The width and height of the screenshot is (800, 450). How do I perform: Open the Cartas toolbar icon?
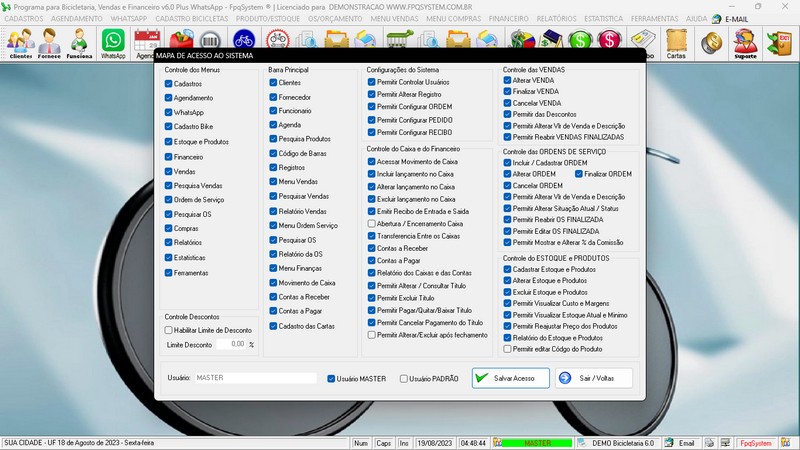coord(676,44)
